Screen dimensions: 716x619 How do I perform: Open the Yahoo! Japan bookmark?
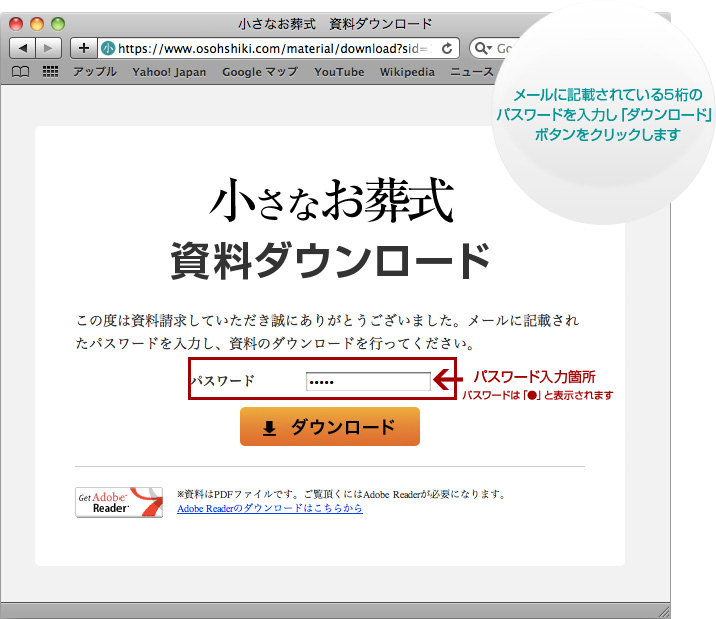(x=169, y=72)
